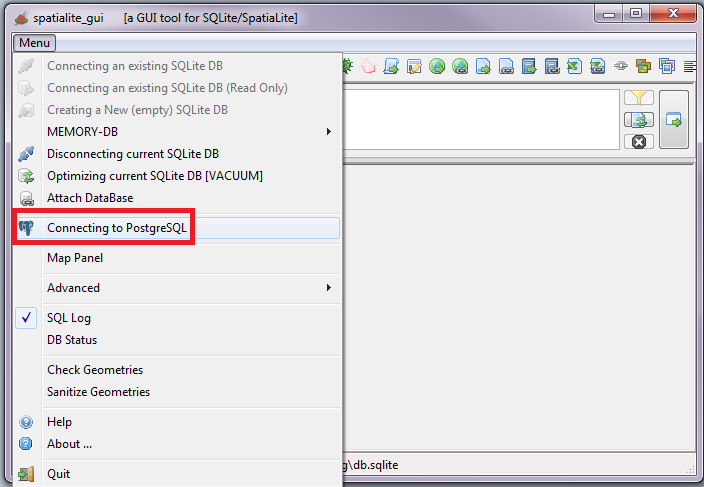Open the Query/View composer toolbar icon
The width and height of the screenshot is (704, 487).
point(414,66)
